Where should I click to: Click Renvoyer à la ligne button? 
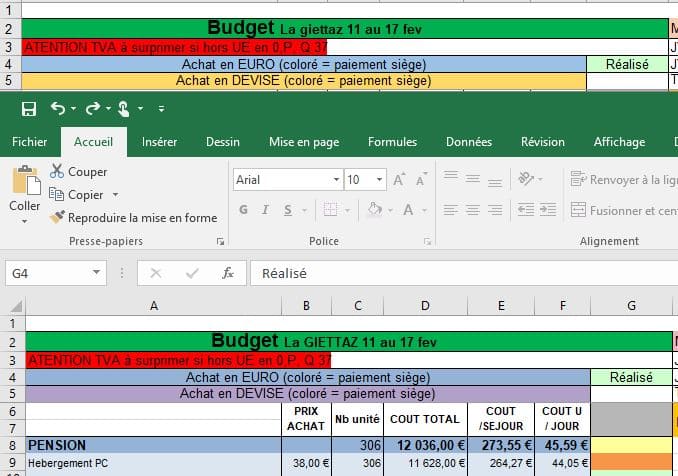coord(623,179)
